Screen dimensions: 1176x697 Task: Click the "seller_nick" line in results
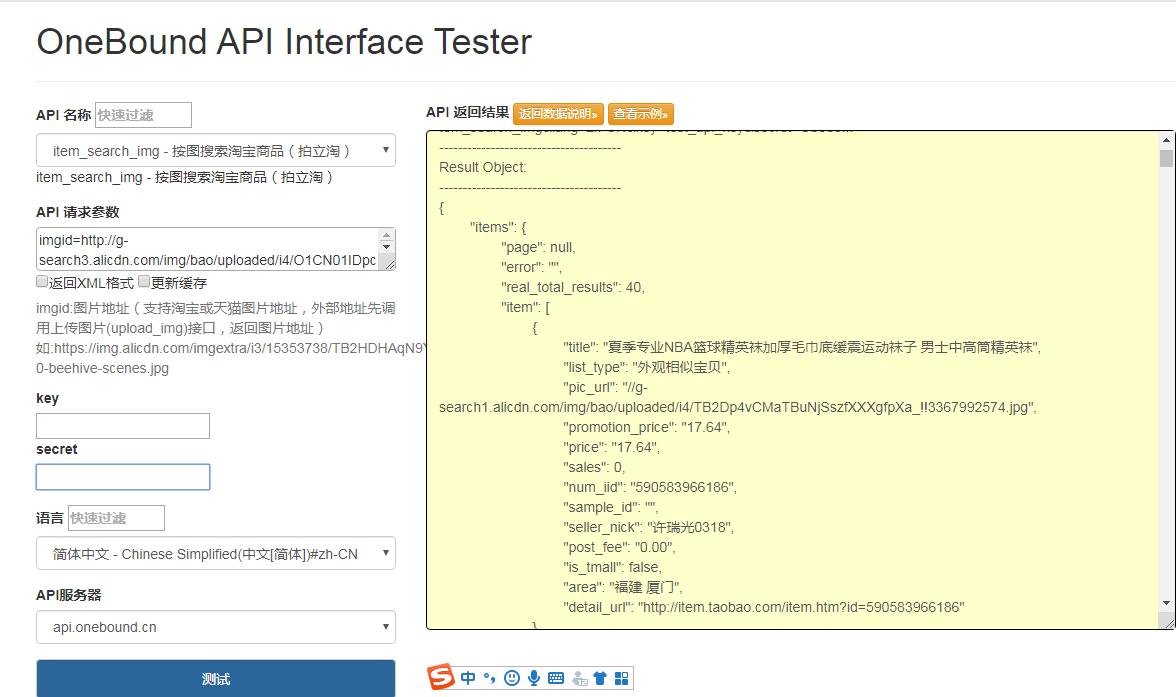[649, 527]
